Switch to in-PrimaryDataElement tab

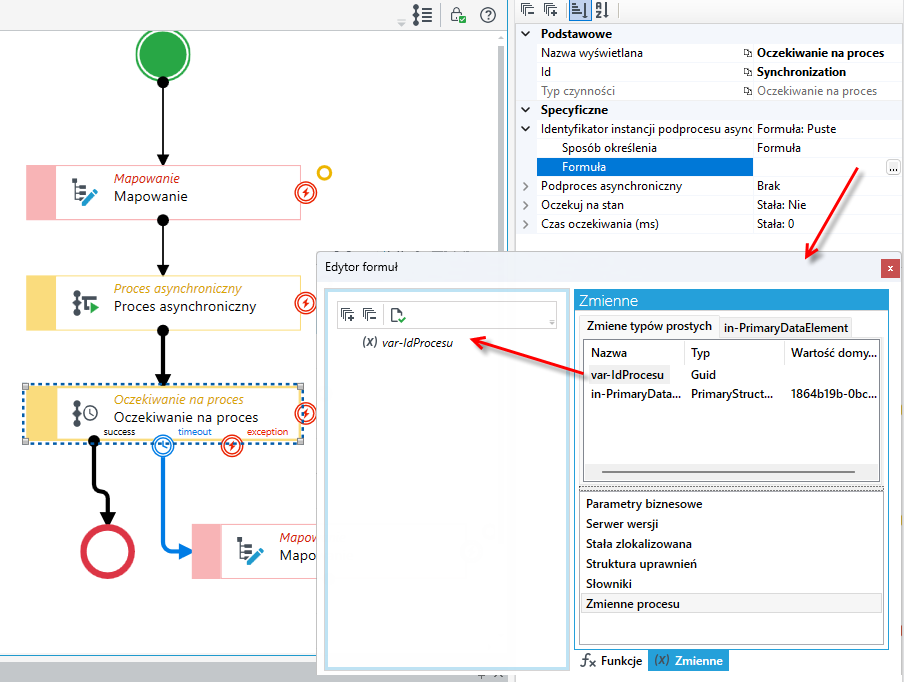pyautogui.click(x=785, y=327)
